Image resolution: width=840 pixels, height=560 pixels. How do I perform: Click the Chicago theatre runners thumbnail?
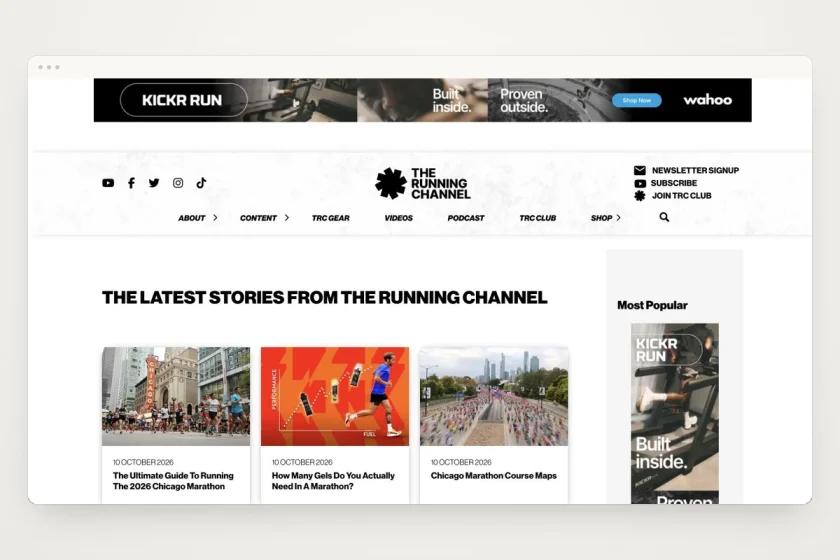(x=176, y=396)
